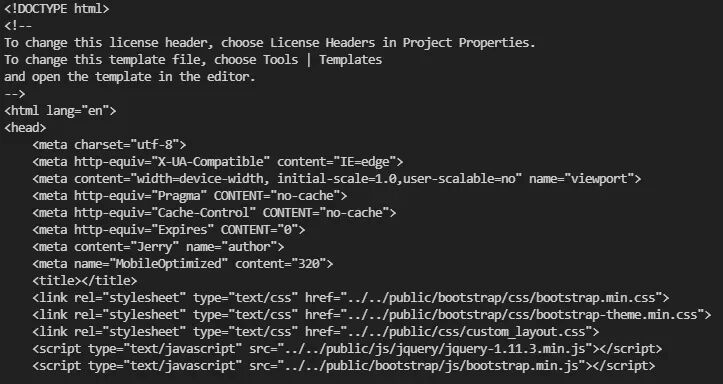The image size is (723, 384).
Task: Click the bootstrap.min.js script line
Action: pos(344,366)
